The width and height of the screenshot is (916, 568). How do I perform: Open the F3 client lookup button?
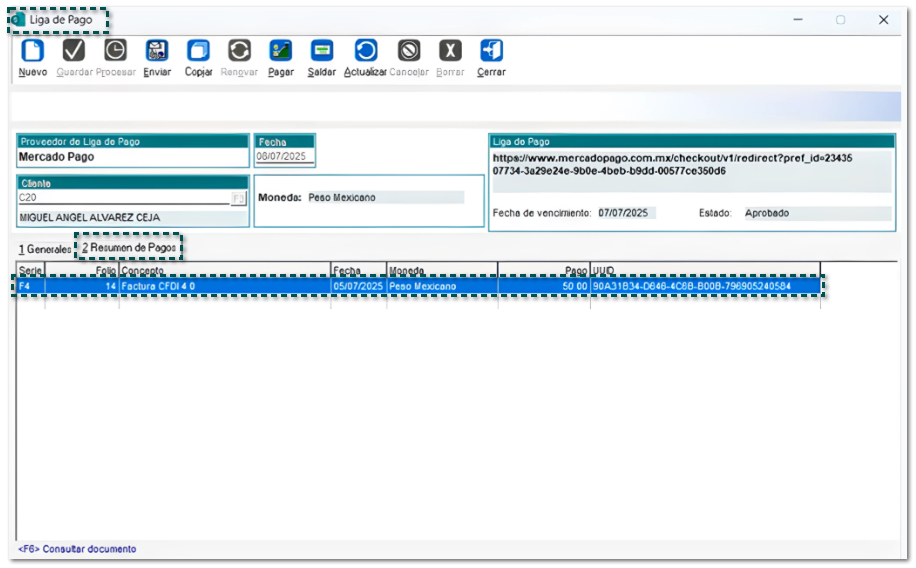click(238, 199)
